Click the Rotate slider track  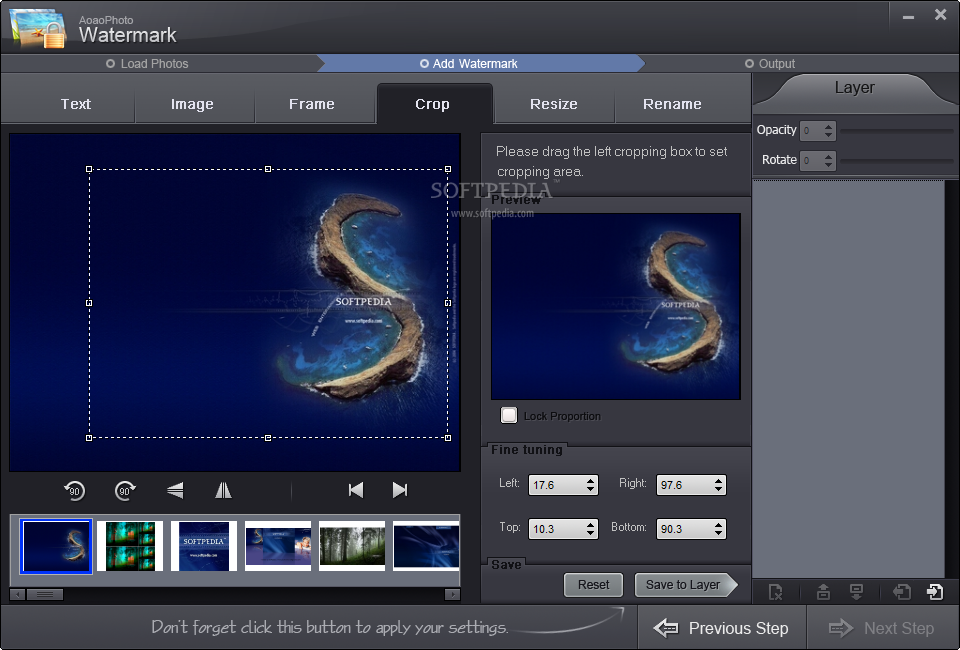896,160
